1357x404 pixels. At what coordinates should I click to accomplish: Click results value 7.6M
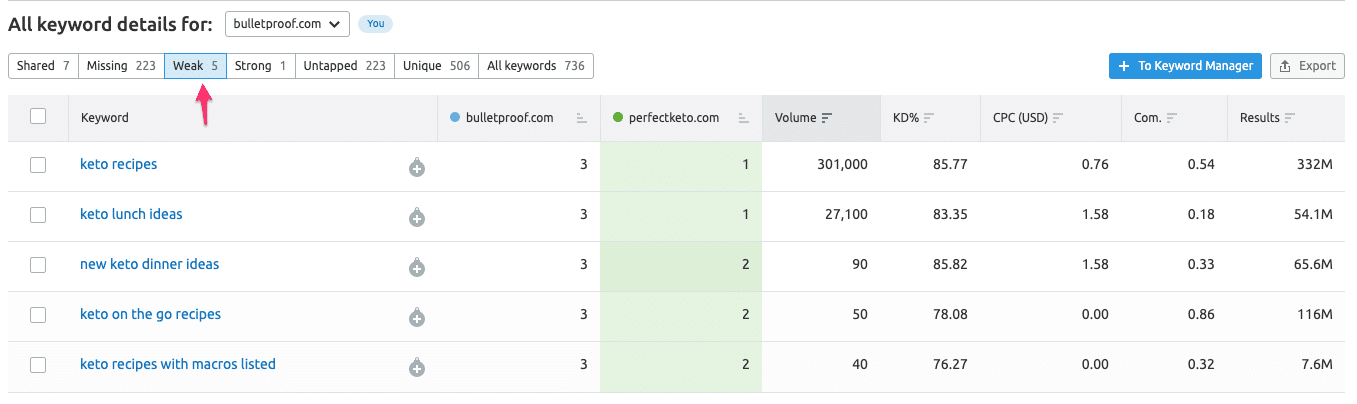click(1316, 365)
